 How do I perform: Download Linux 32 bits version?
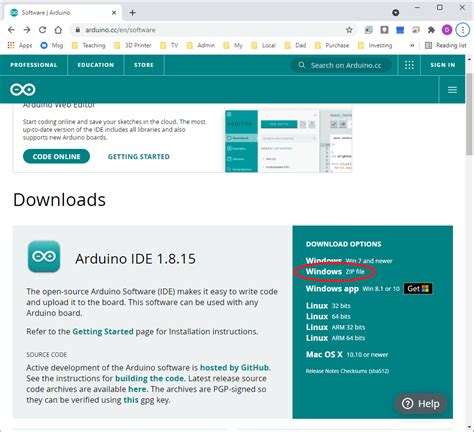pos(328,306)
